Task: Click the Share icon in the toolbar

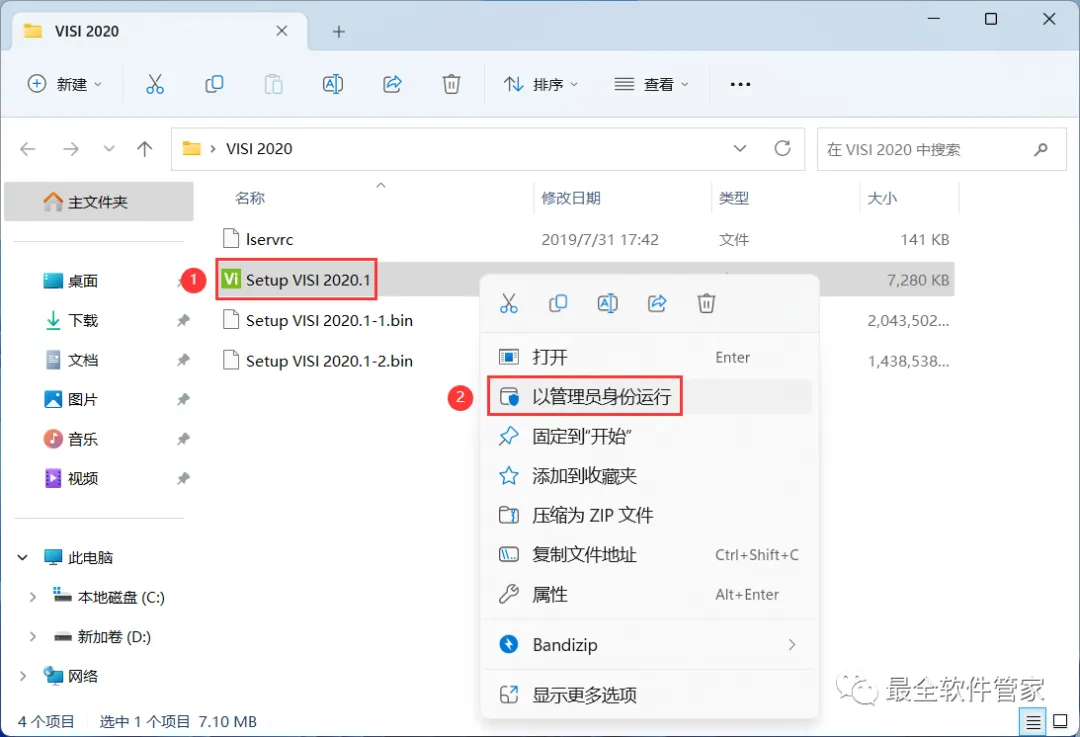Action: 392,84
